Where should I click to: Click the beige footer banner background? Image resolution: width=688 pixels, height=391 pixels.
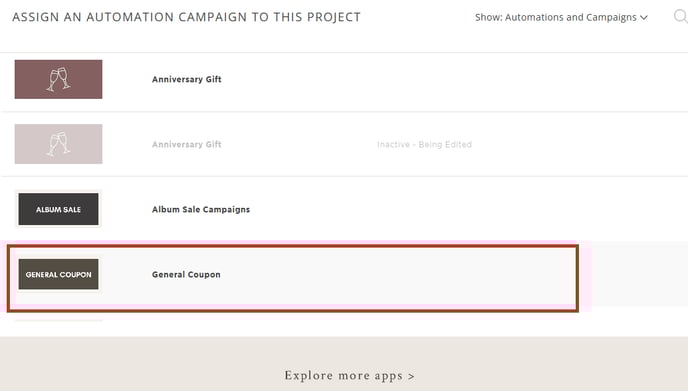[x=132, y=364]
